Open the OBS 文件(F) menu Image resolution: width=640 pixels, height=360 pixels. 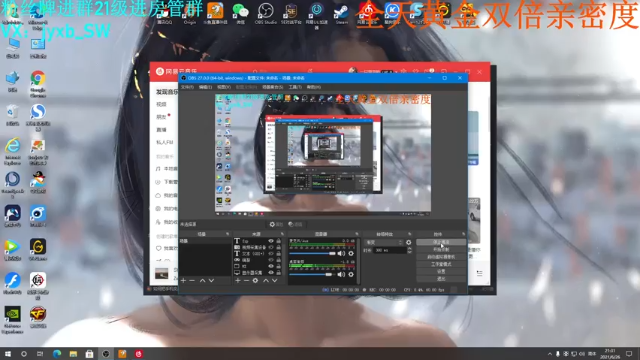[x=187, y=87]
